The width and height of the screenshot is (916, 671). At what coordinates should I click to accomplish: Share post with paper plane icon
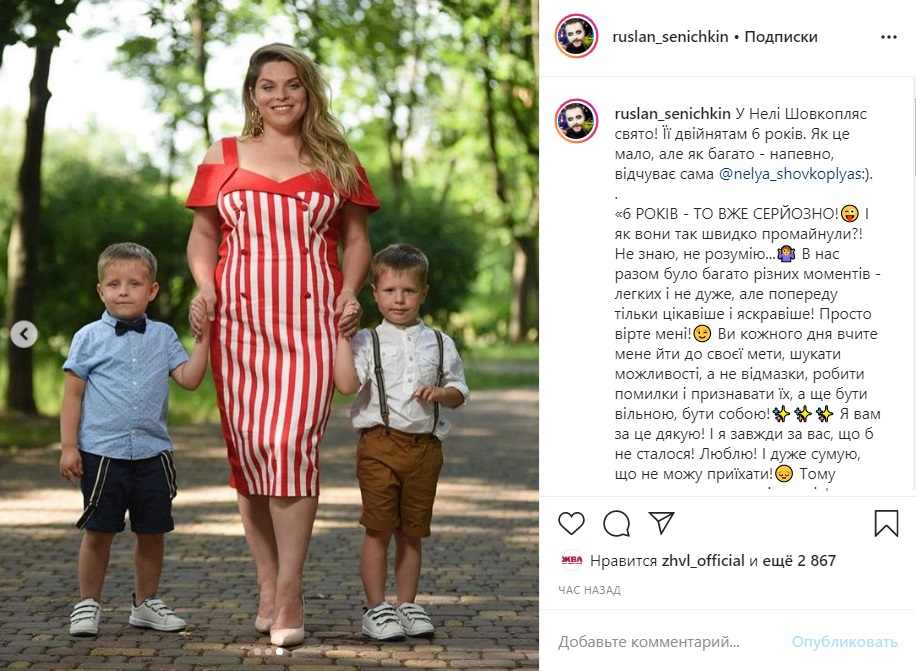(661, 523)
